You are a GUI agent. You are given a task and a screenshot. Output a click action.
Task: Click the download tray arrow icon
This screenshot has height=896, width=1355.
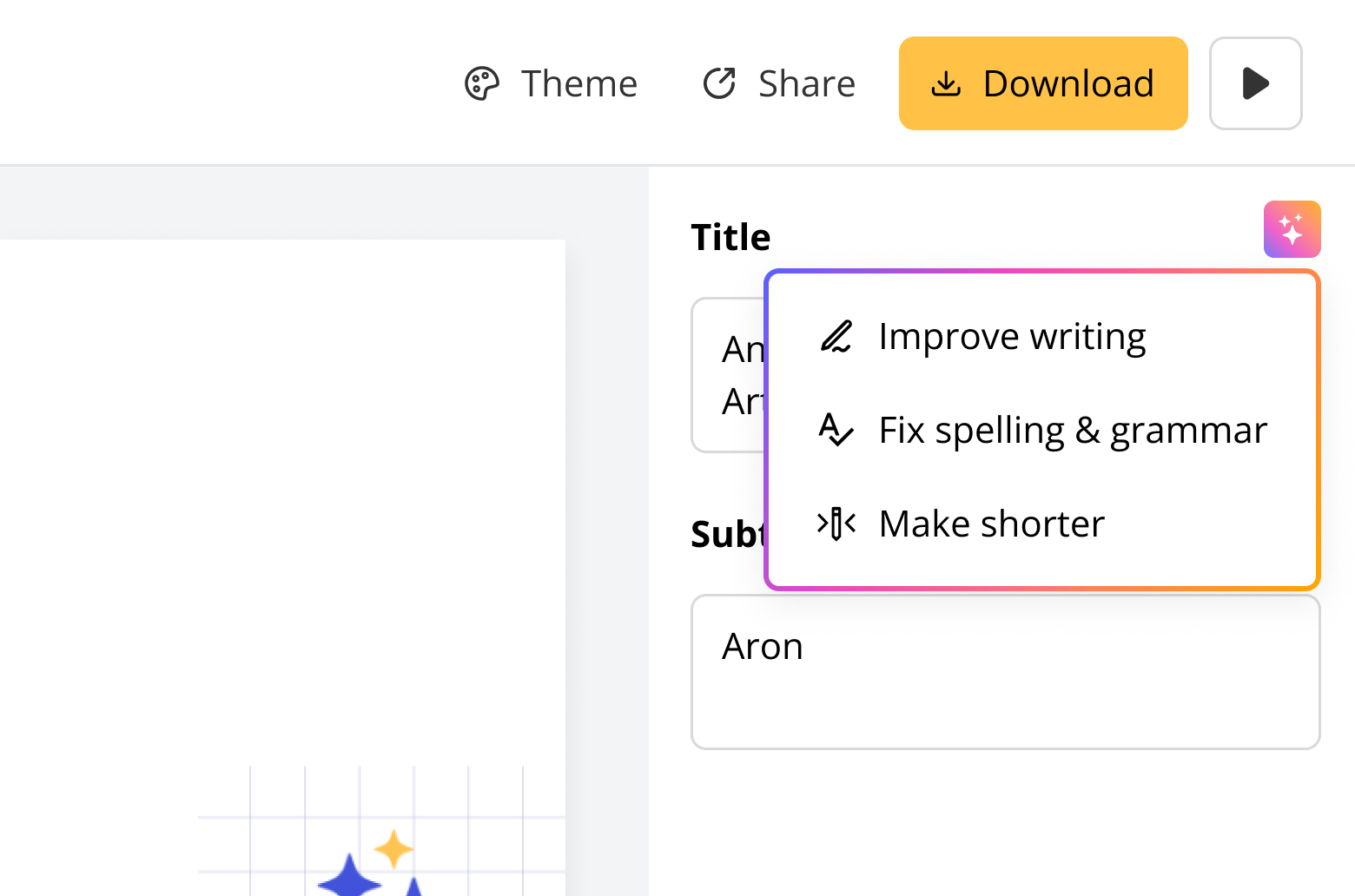click(946, 84)
